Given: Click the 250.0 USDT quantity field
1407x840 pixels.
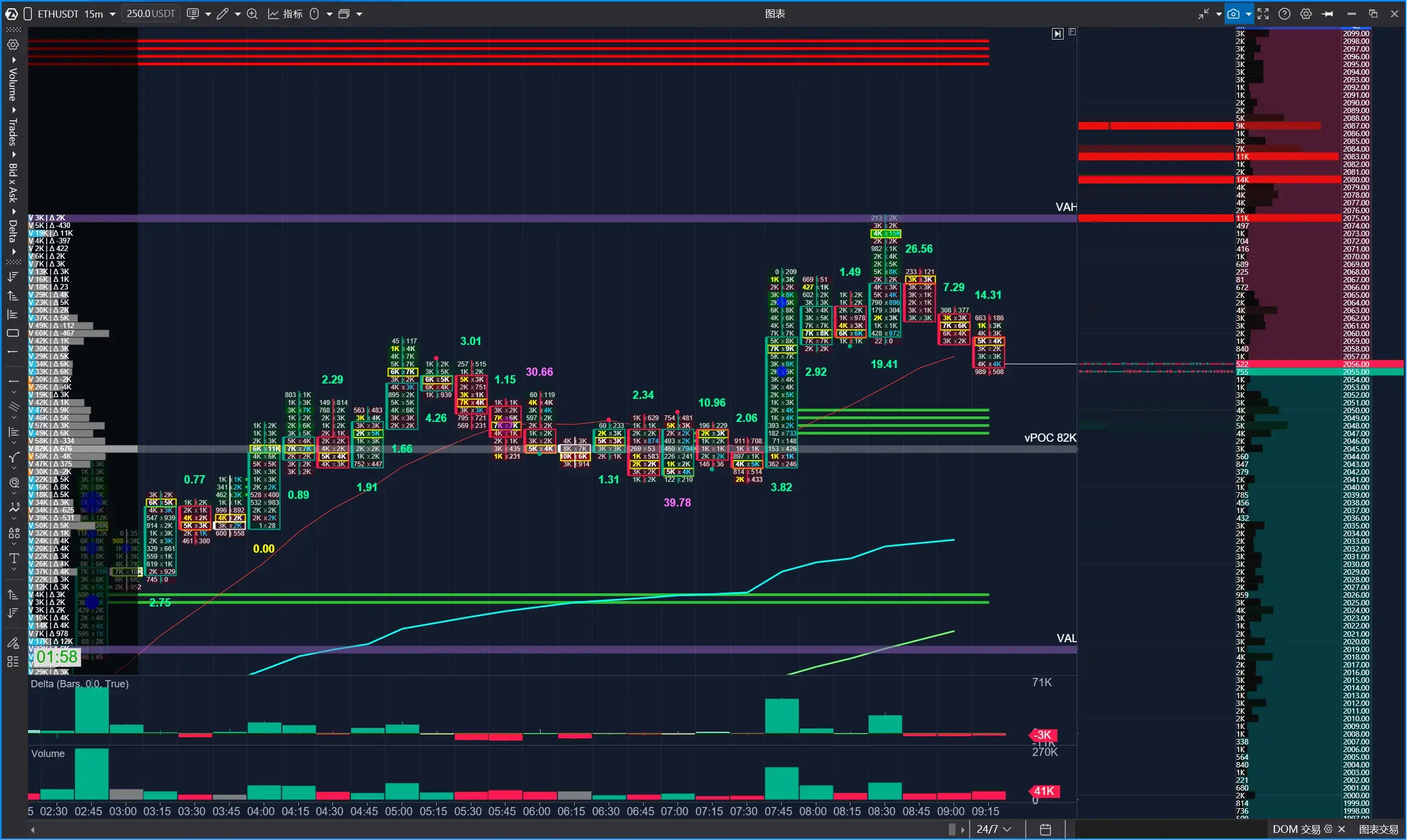Looking at the screenshot, I should pos(151,14).
